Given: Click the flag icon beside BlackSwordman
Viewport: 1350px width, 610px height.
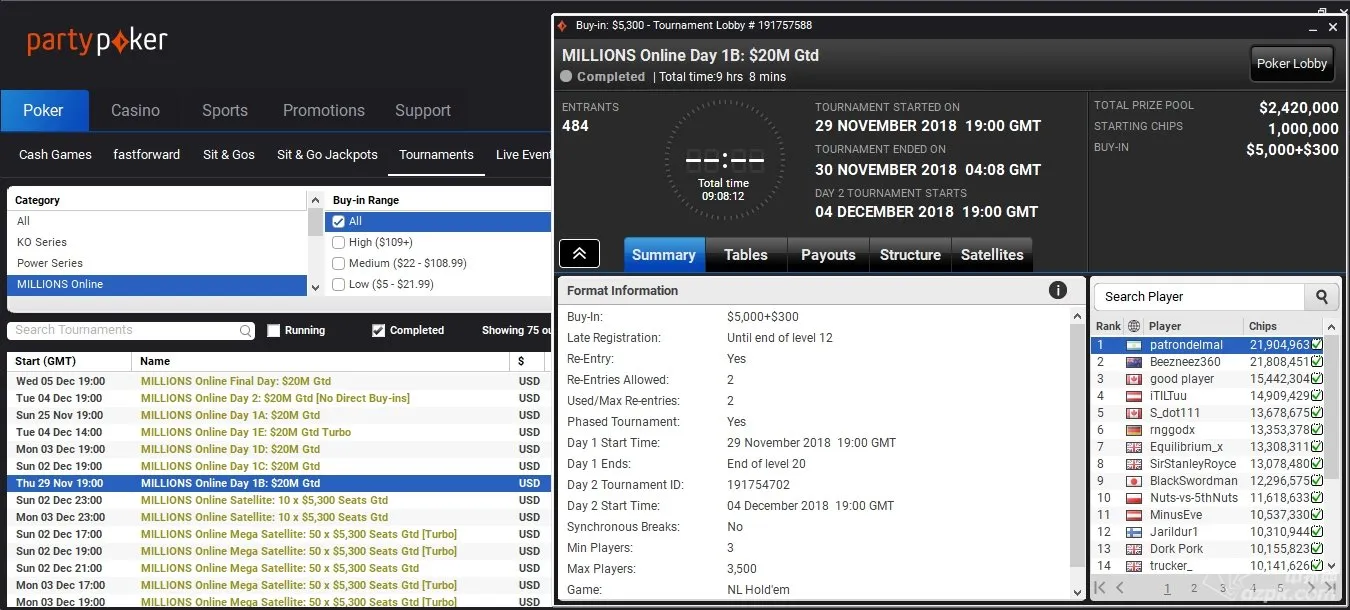Looking at the screenshot, I should coord(1134,481).
